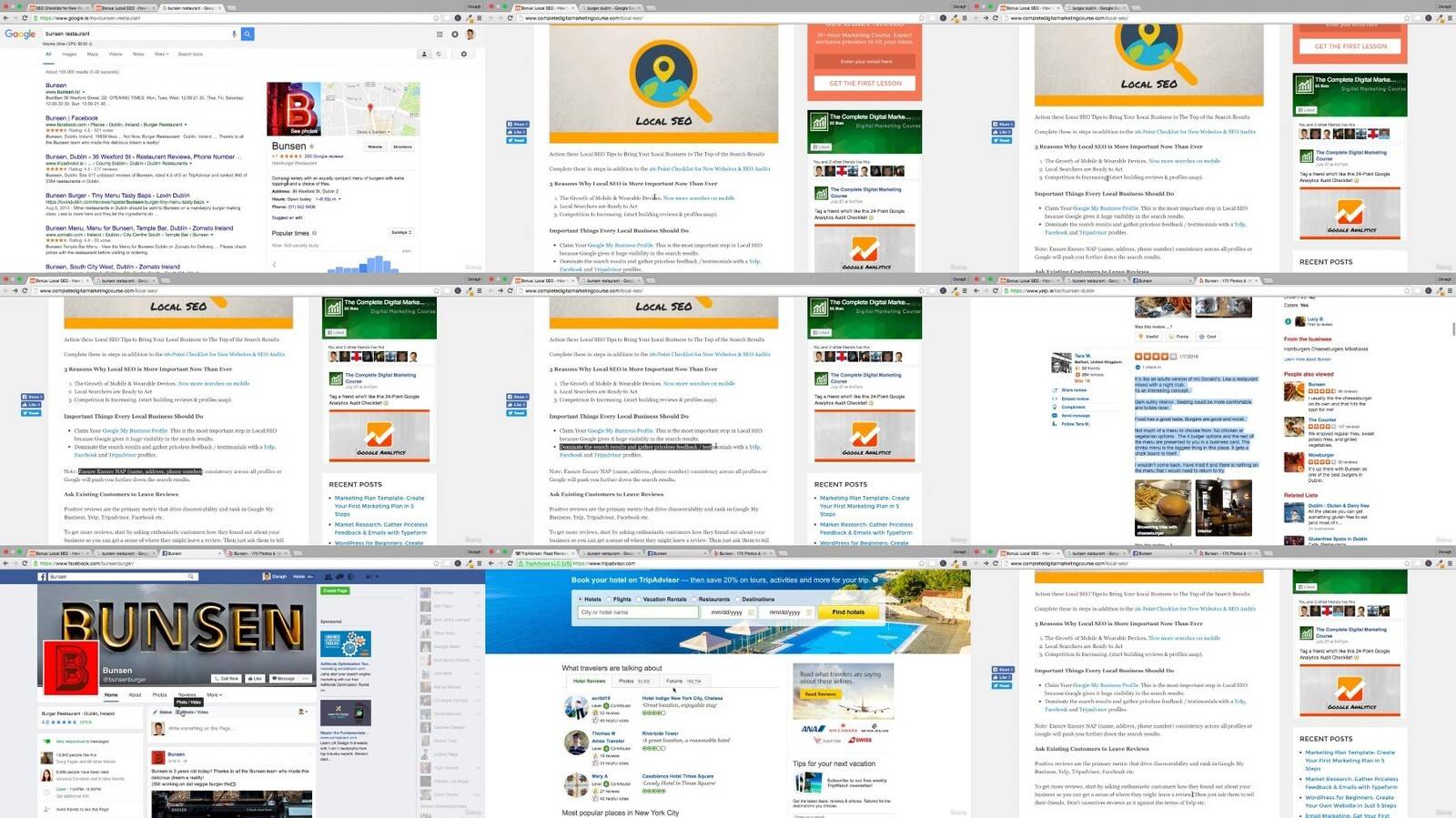The image size is (1456, 818).
Task: Reload the page in the Google window
Action: coord(25,18)
